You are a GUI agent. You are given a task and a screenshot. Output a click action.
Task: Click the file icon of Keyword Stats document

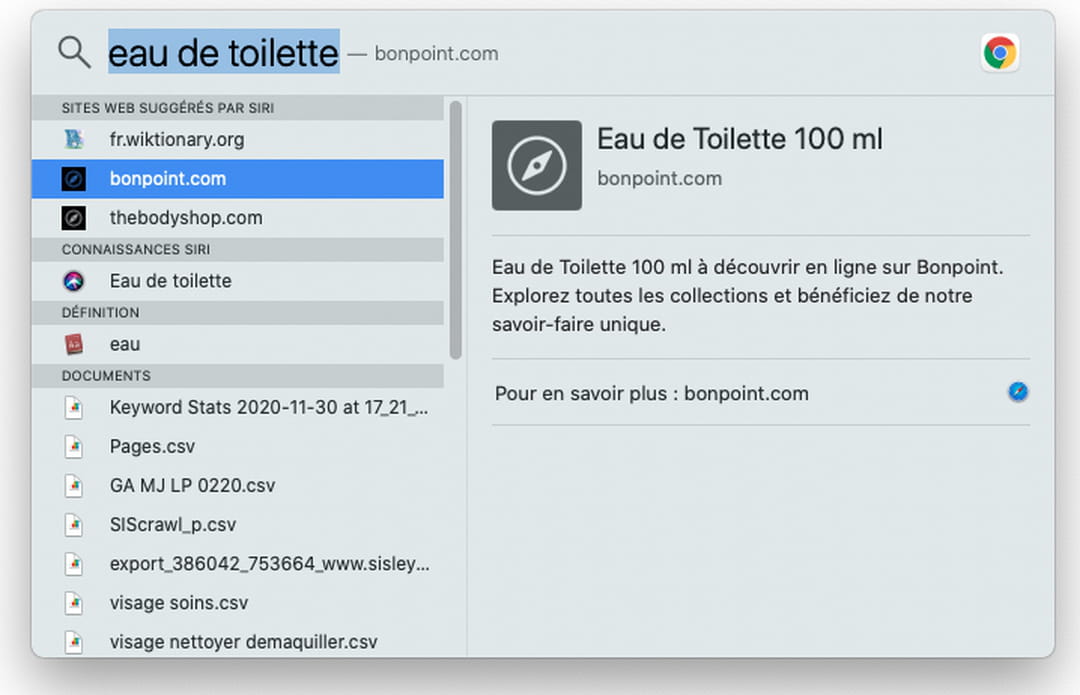click(74, 408)
